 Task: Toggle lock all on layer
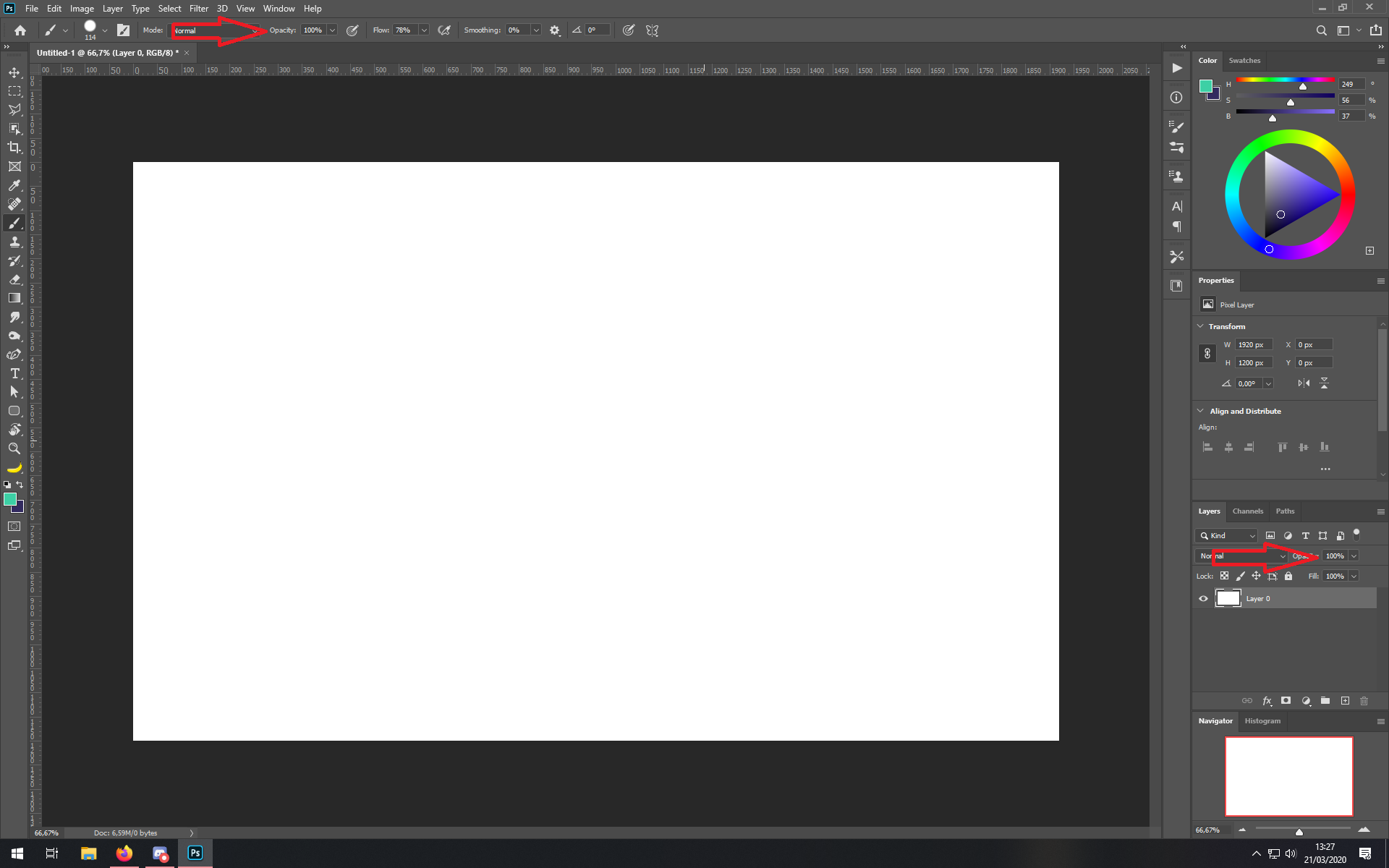coord(1288,576)
